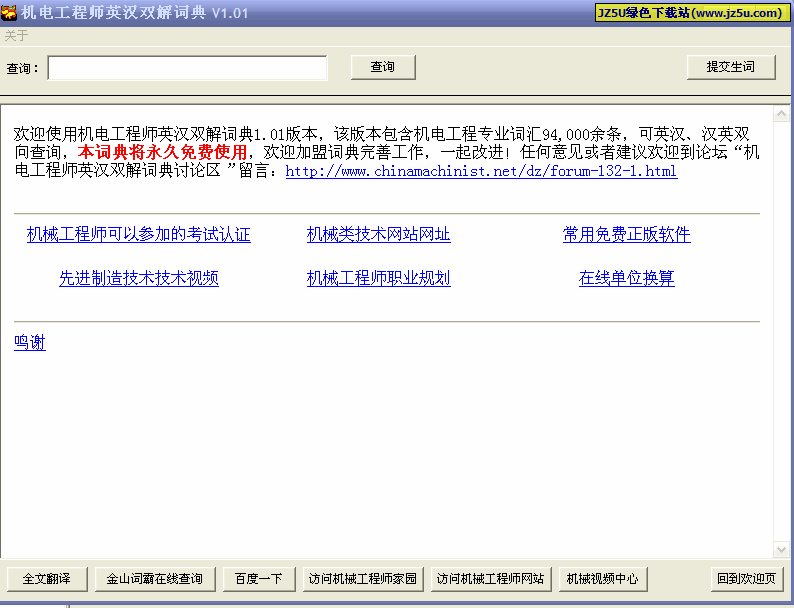The width and height of the screenshot is (794, 608).
Task: Open 常用免费正版软件 link
Action: (626, 234)
